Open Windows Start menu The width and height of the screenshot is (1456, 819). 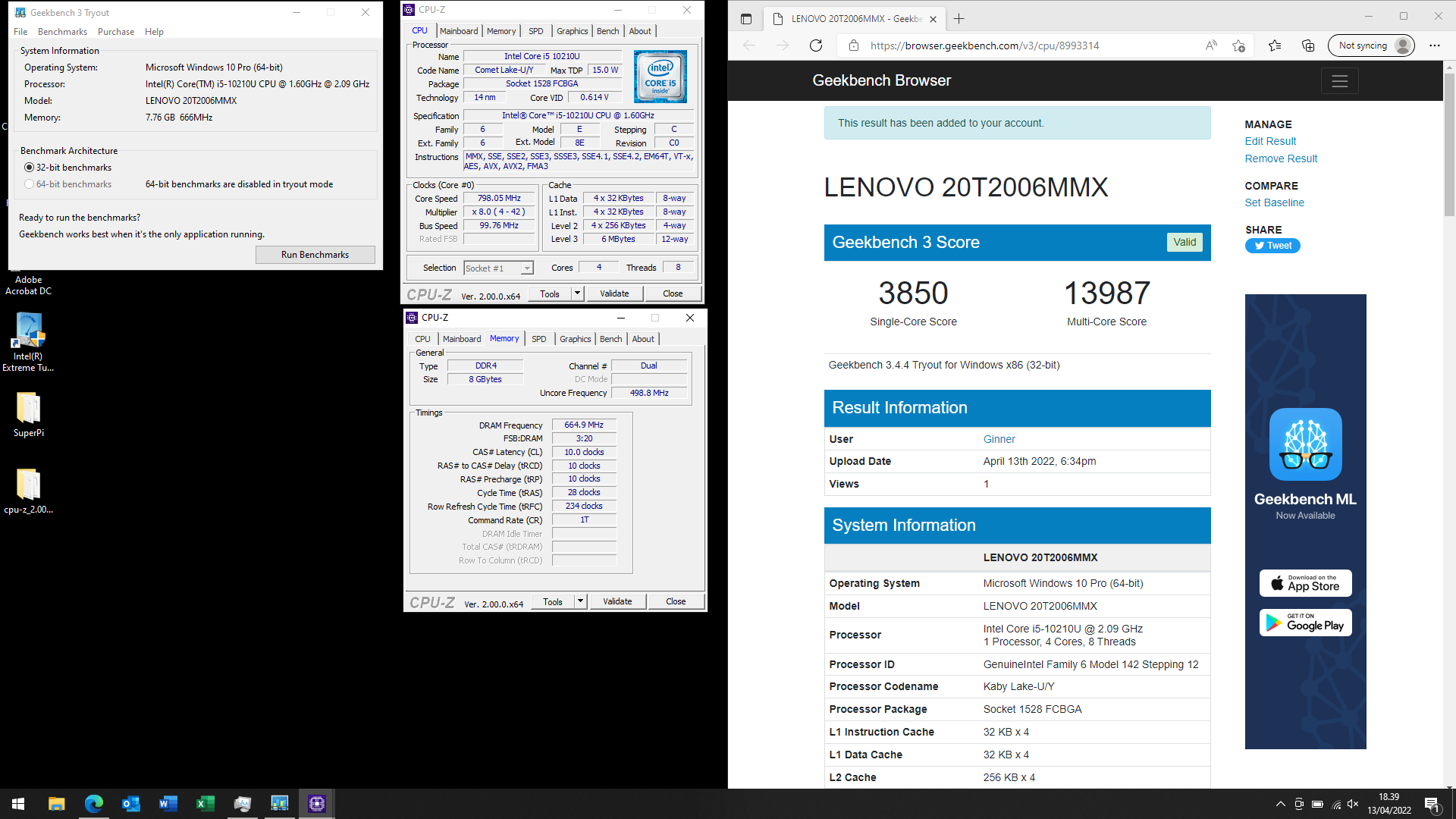click(18, 804)
